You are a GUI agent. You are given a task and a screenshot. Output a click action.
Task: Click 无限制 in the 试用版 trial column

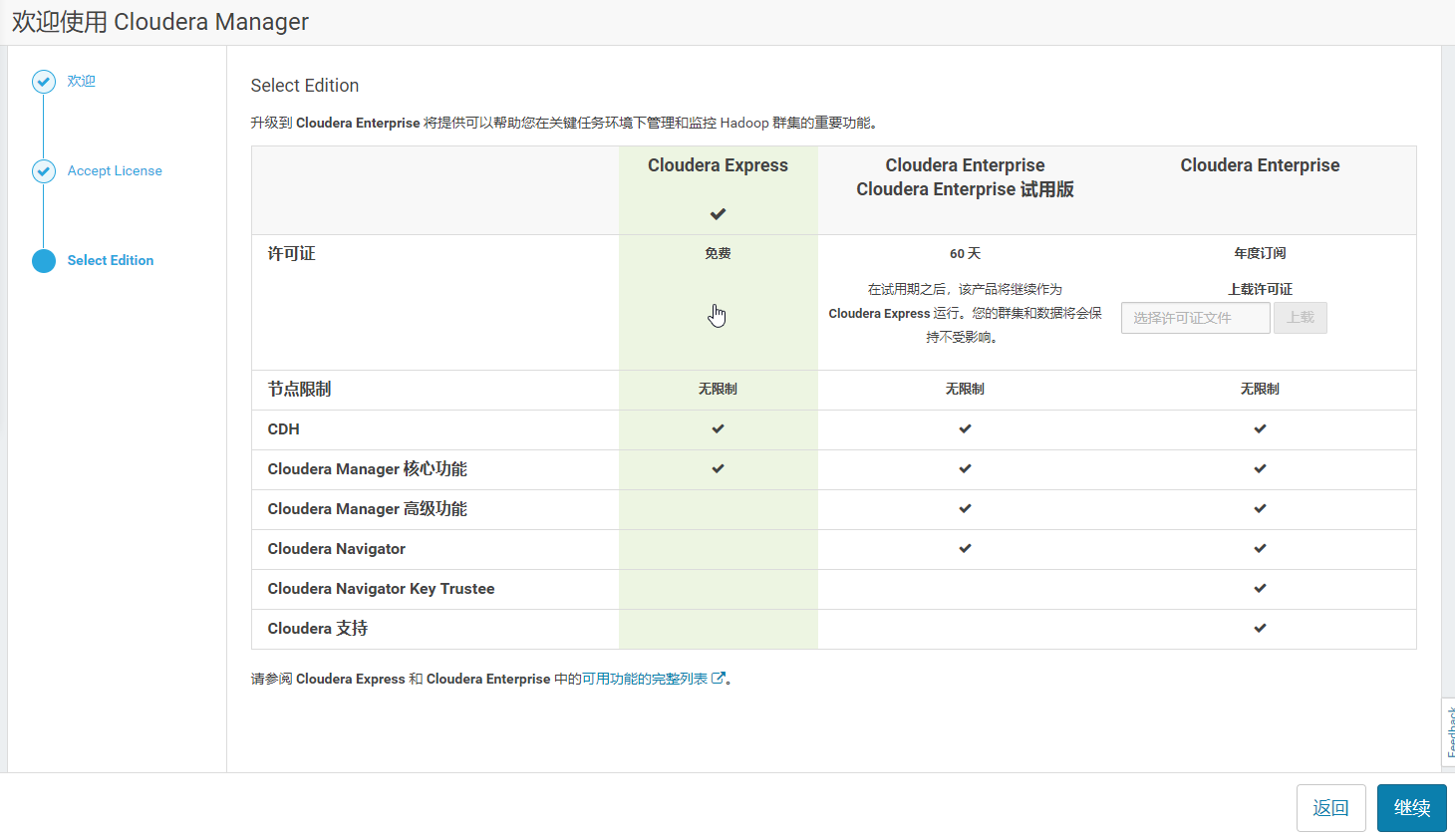click(965, 389)
